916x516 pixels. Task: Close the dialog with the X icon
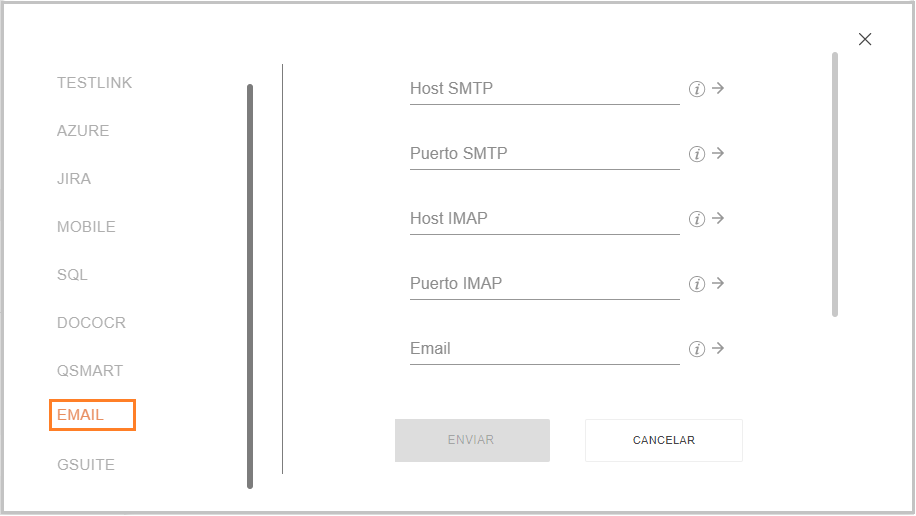pos(865,39)
